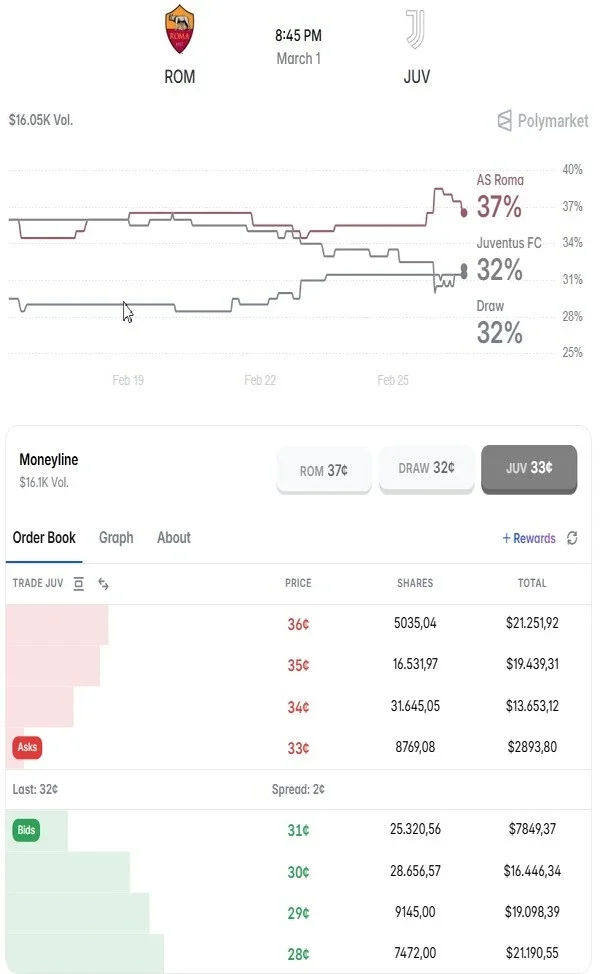Click the red Asks badge
Screen dimensions: 600x974
pos(27,747)
